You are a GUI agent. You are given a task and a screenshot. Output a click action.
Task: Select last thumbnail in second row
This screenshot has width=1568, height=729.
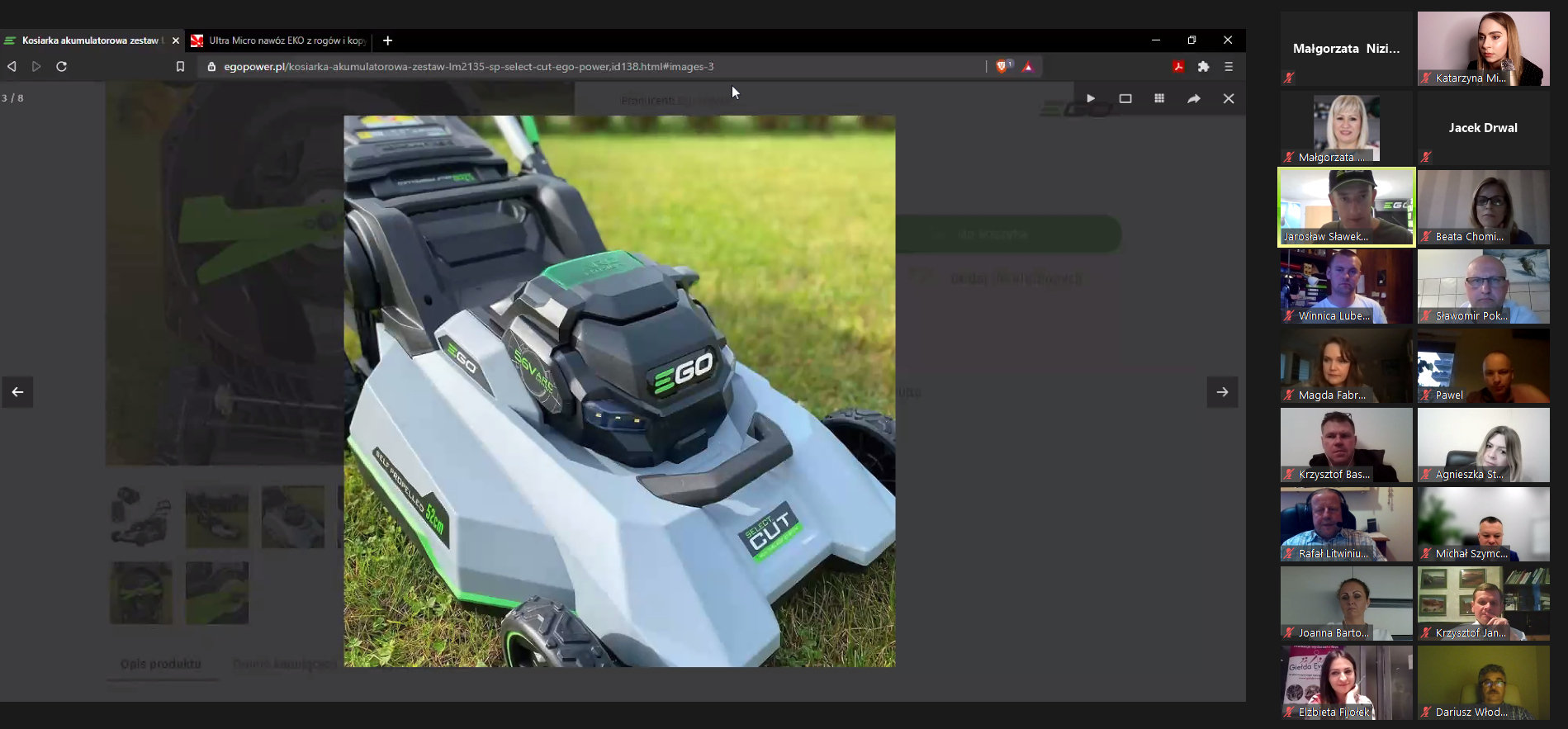pyautogui.click(x=217, y=593)
